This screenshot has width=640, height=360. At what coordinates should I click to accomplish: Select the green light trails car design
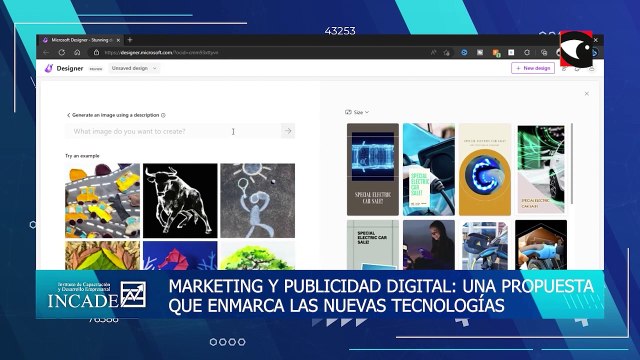coord(541,169)
